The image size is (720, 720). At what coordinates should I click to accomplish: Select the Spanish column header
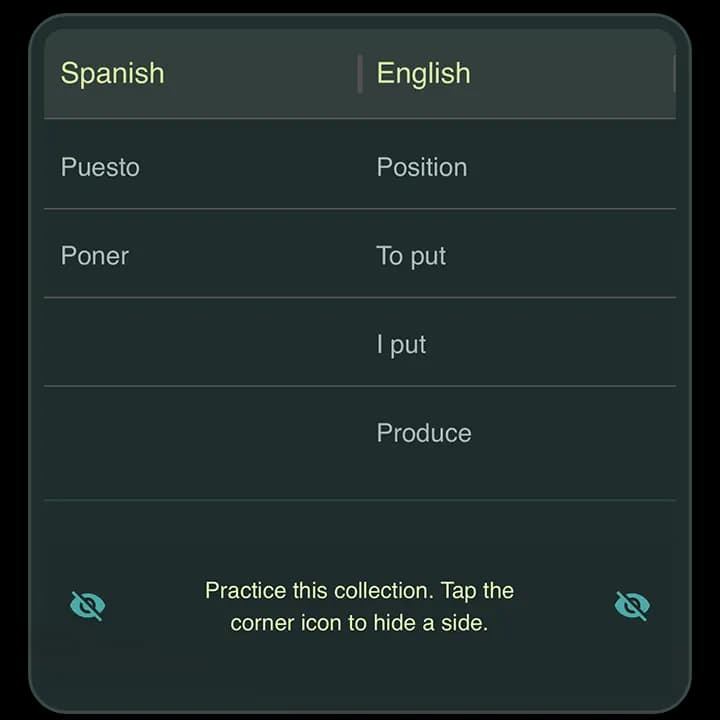pos(112,73)
